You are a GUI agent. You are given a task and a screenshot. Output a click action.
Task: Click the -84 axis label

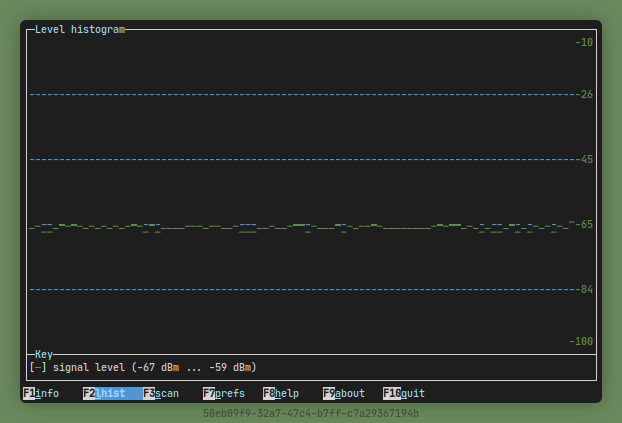click(584, 289)
